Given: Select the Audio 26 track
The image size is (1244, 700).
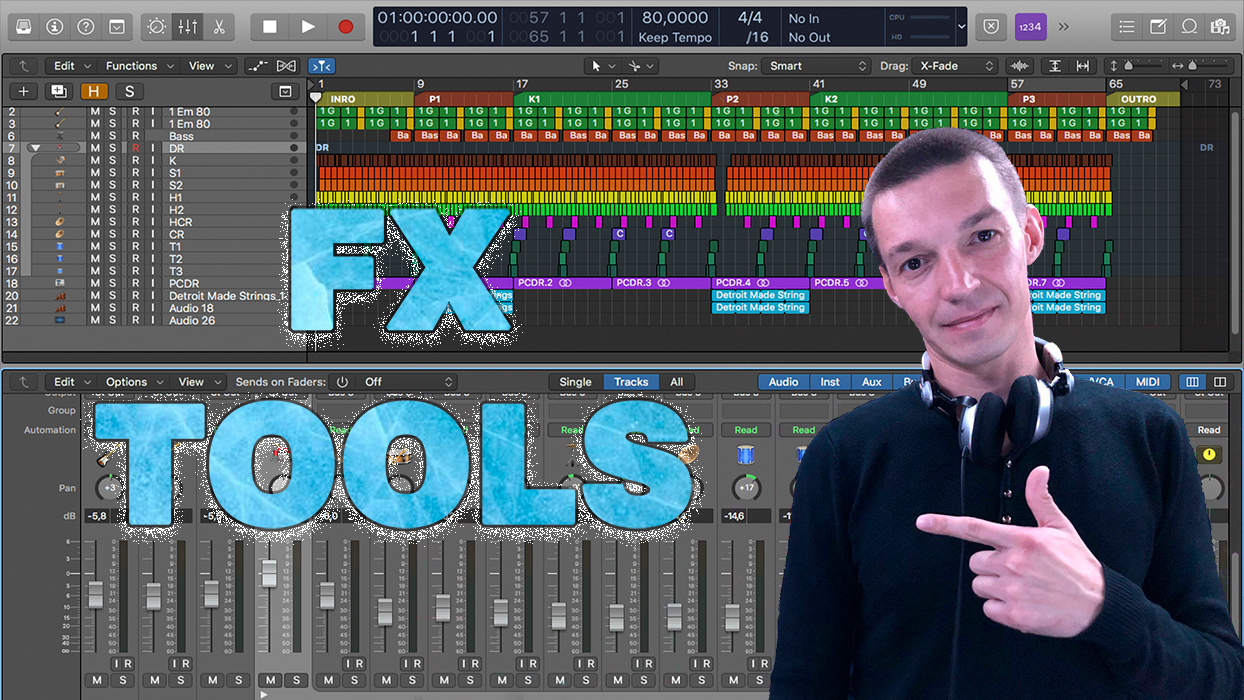Looking at the screenshot, I should tap(191, 320).
